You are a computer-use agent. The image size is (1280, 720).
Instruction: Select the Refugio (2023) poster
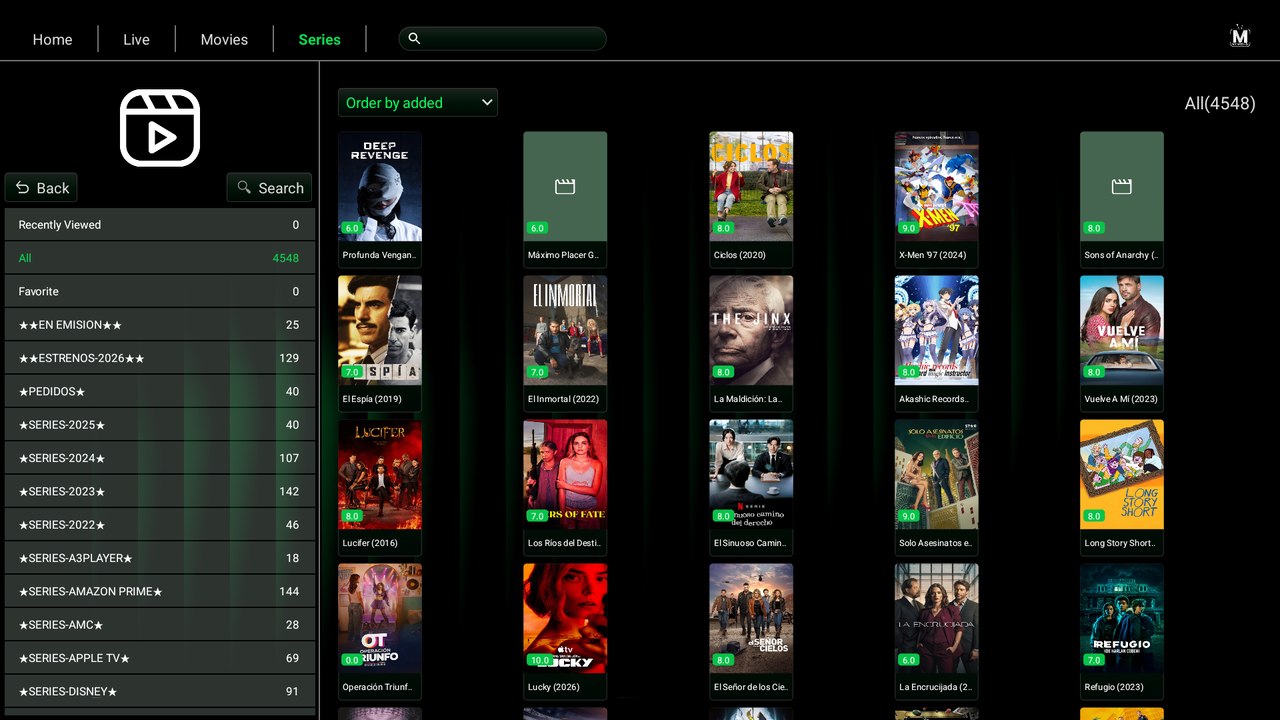tap(1122, 618)
